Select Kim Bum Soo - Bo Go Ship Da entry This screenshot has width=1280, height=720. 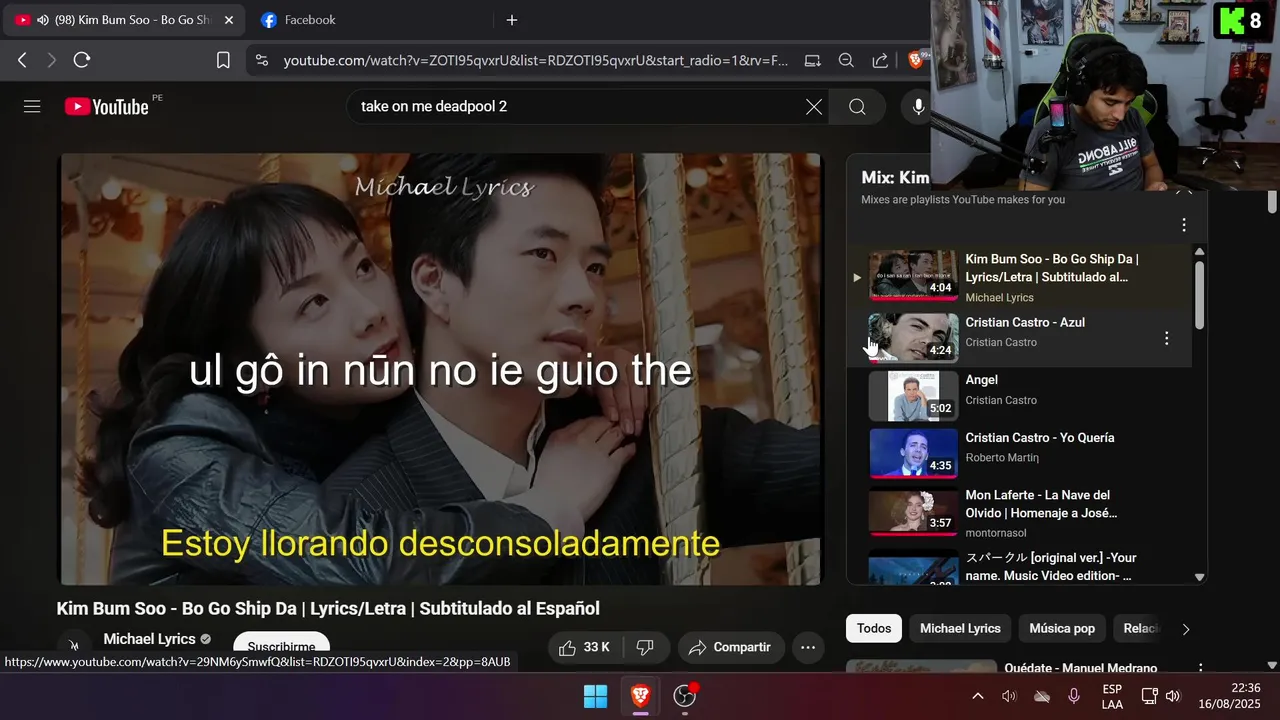[1020, 277]
